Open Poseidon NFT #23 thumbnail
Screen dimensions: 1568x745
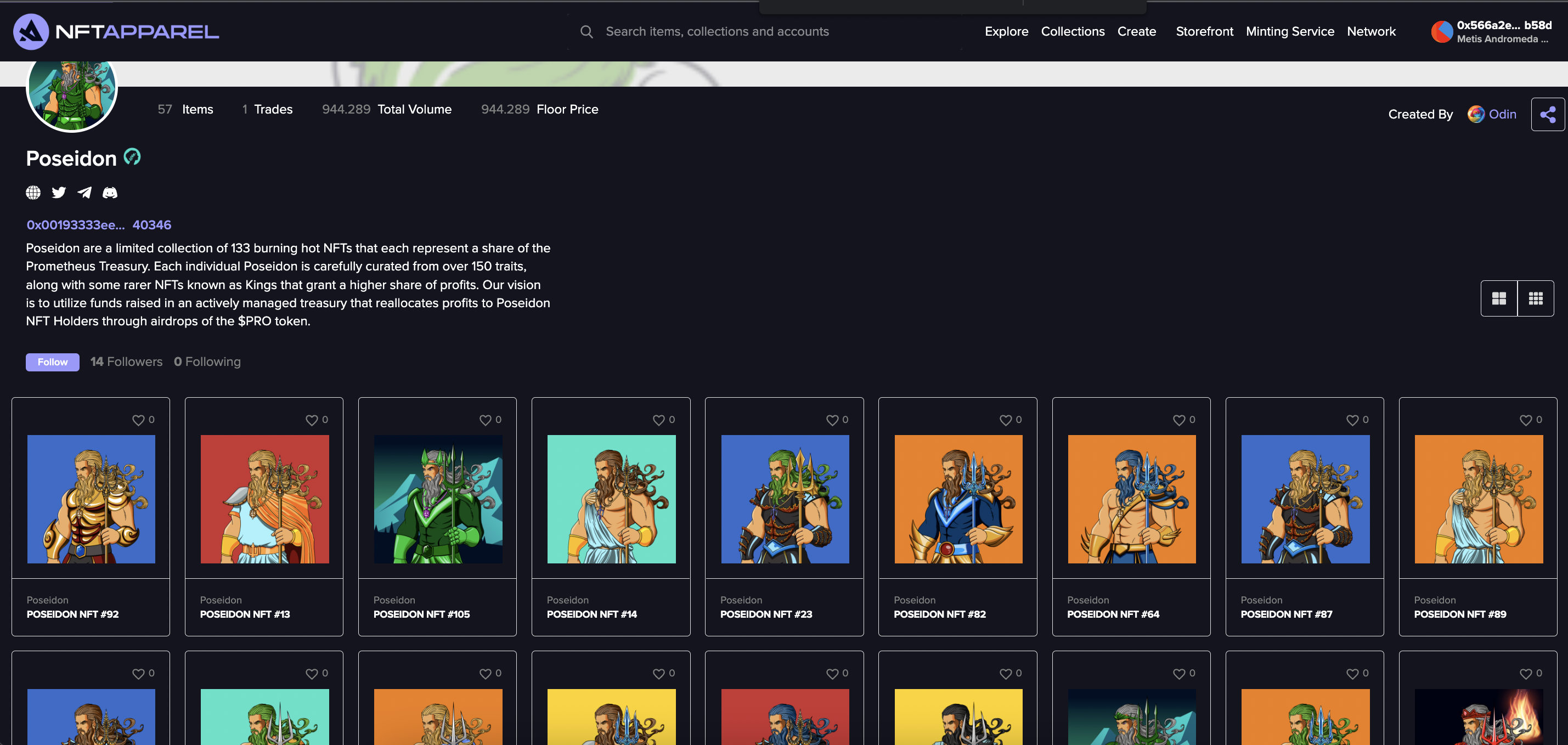tap(785, 499)
